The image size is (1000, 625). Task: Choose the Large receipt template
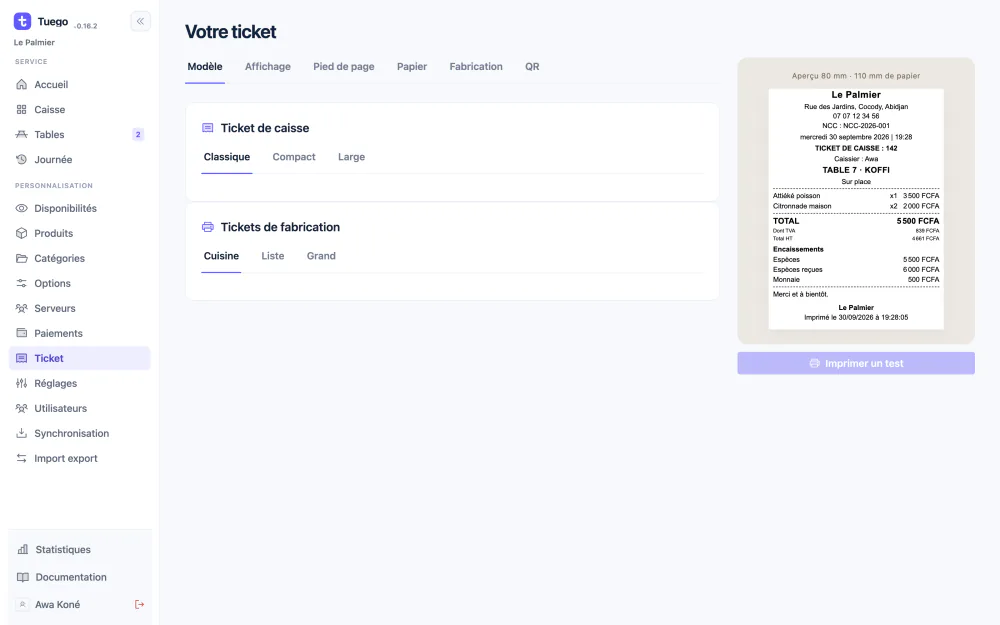pyautogui.click(x=351, y=157)
